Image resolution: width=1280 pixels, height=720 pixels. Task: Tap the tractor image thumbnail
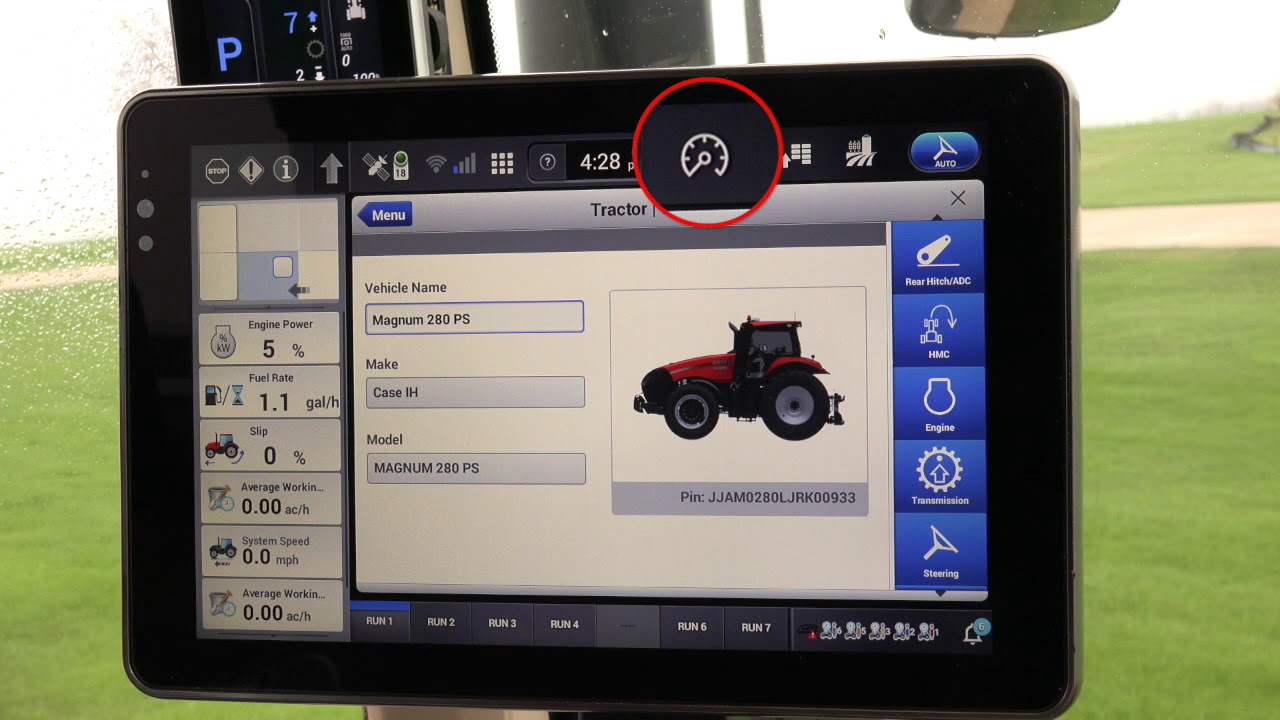pos(739,385)
